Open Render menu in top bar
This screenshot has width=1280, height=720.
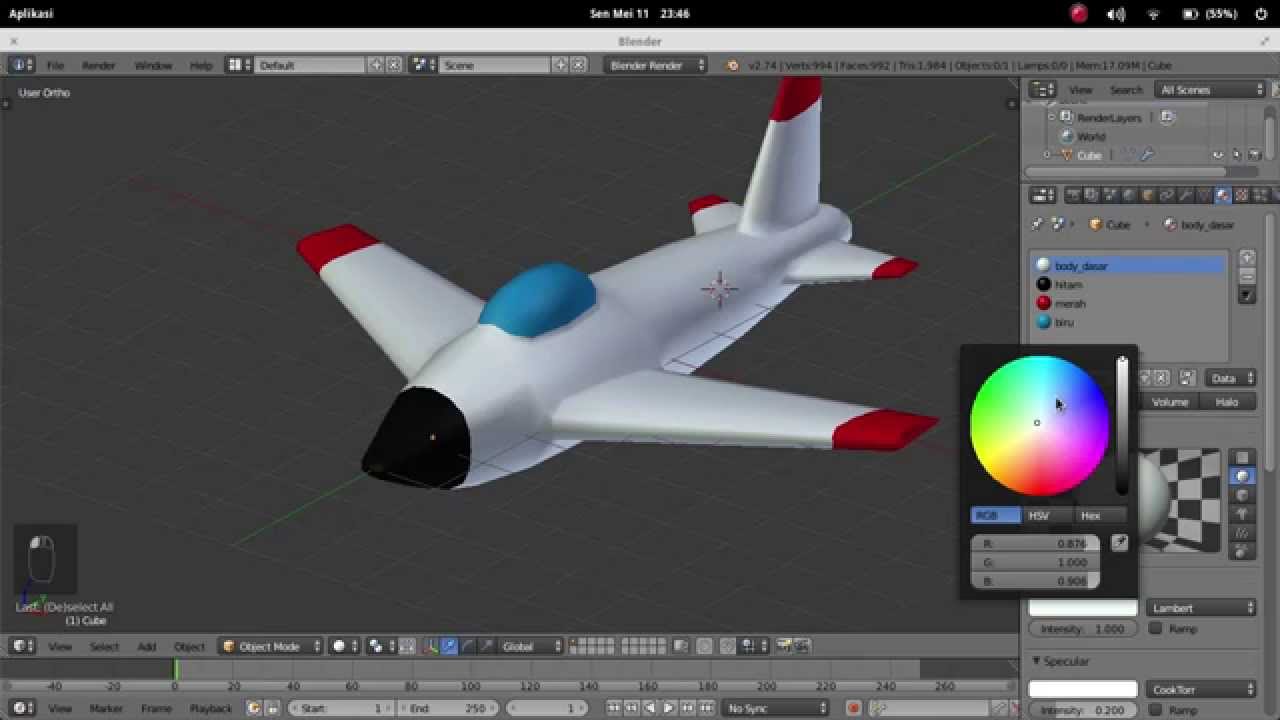98,65
